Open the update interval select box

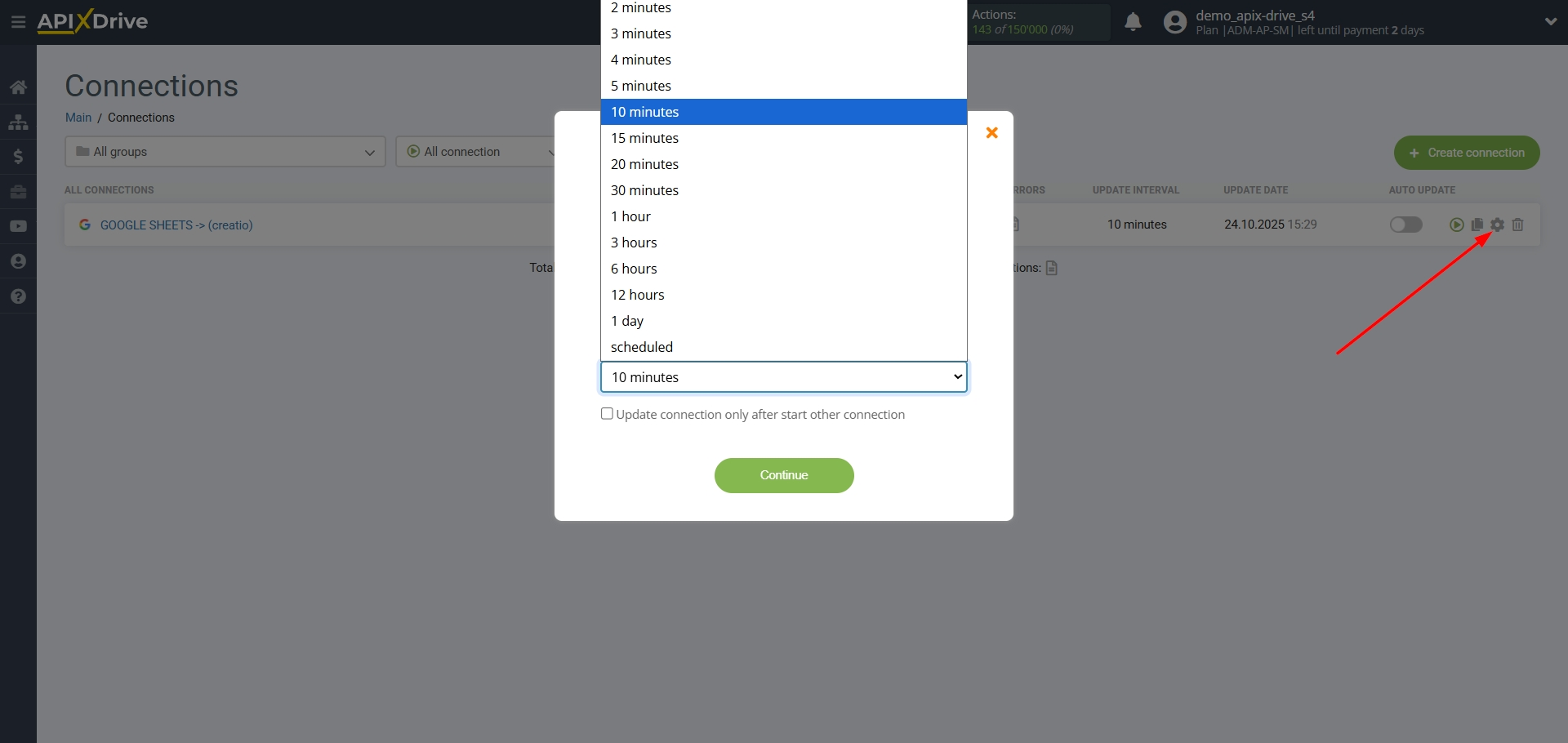[x=784, y=377]
